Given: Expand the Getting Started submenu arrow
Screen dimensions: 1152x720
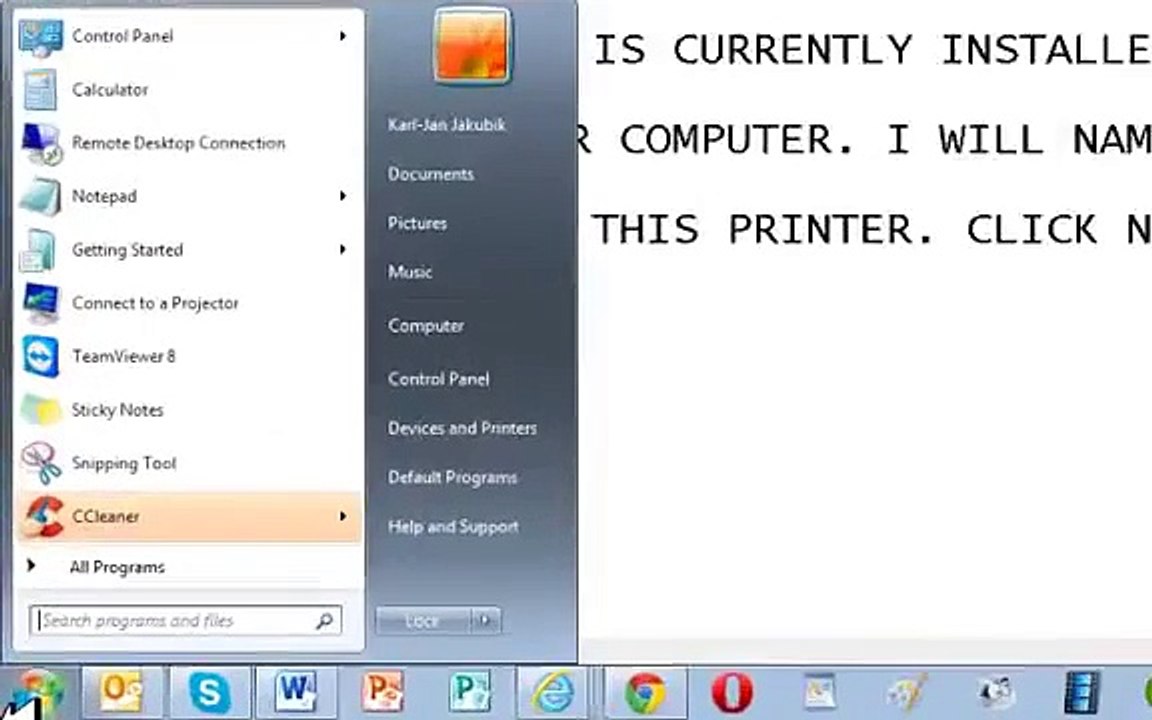Looking at the screenshot, I should coord(342,250).
